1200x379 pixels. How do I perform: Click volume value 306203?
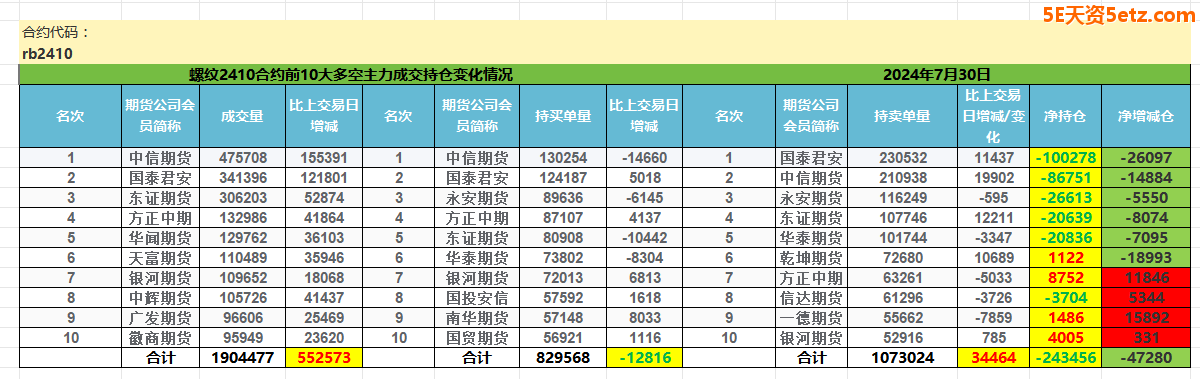(x=243, y=198)
